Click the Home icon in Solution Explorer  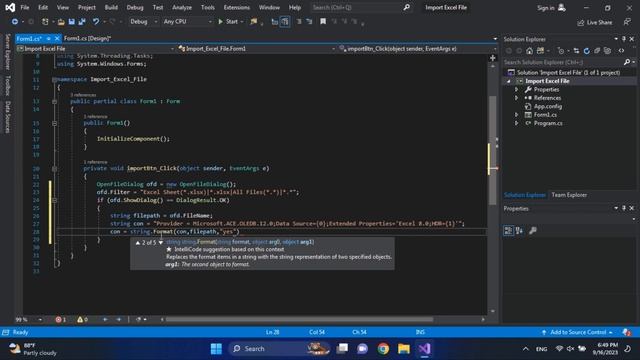pos(529,51)
